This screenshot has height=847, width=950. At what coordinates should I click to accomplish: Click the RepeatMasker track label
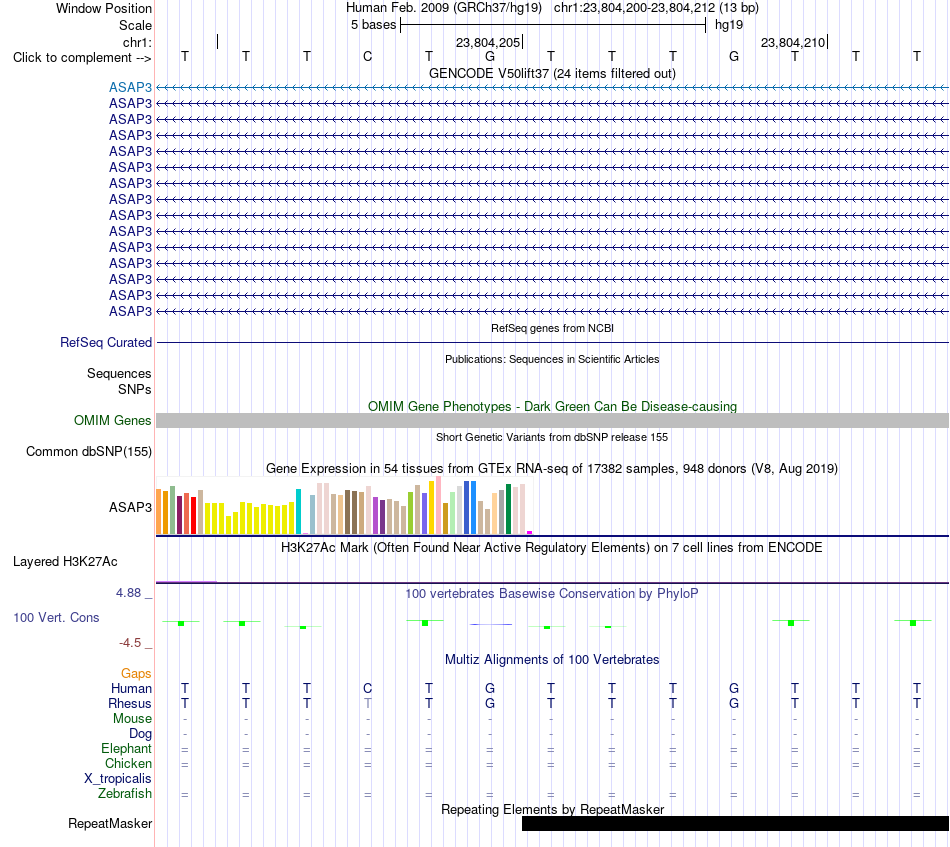110,824
